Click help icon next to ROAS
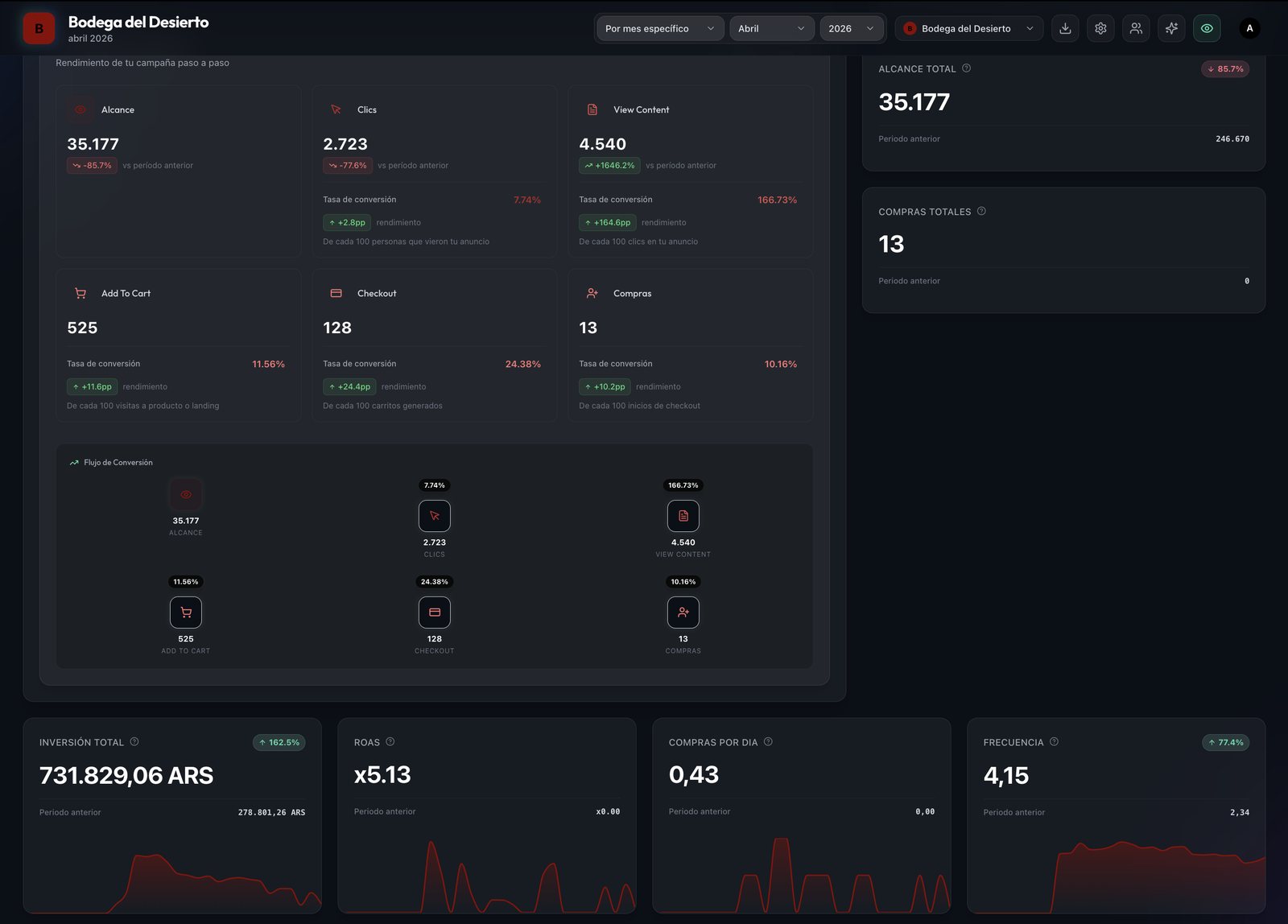The height and width of the screenshot is (924, 1288). coord(390,742)
